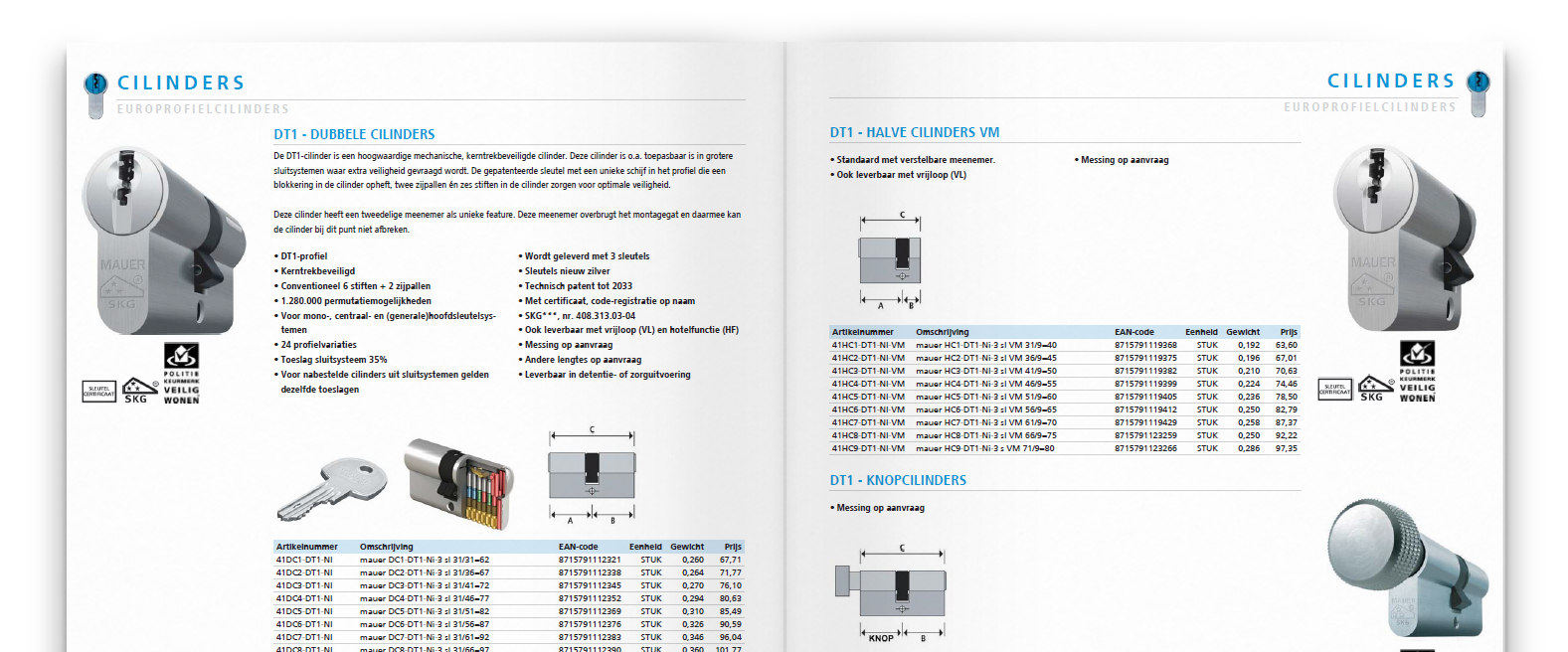
Task: Select 'SKG***, nr. 408.313.03-04' bullet
Action: 577,316
